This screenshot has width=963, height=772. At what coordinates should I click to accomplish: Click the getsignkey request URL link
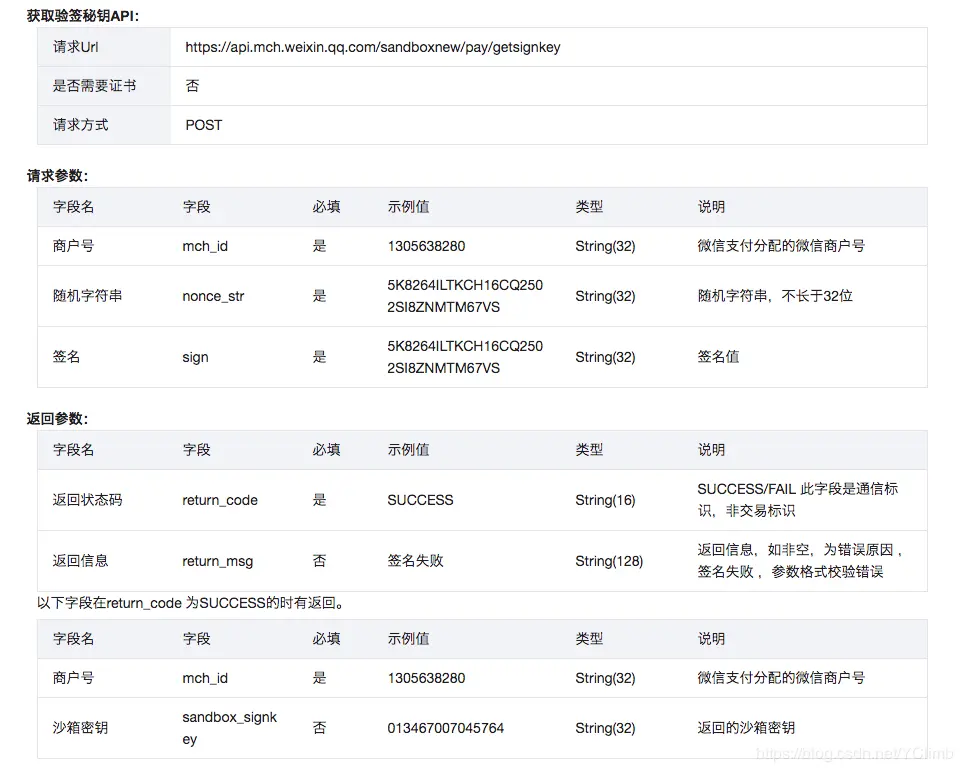tap(371, 47)
